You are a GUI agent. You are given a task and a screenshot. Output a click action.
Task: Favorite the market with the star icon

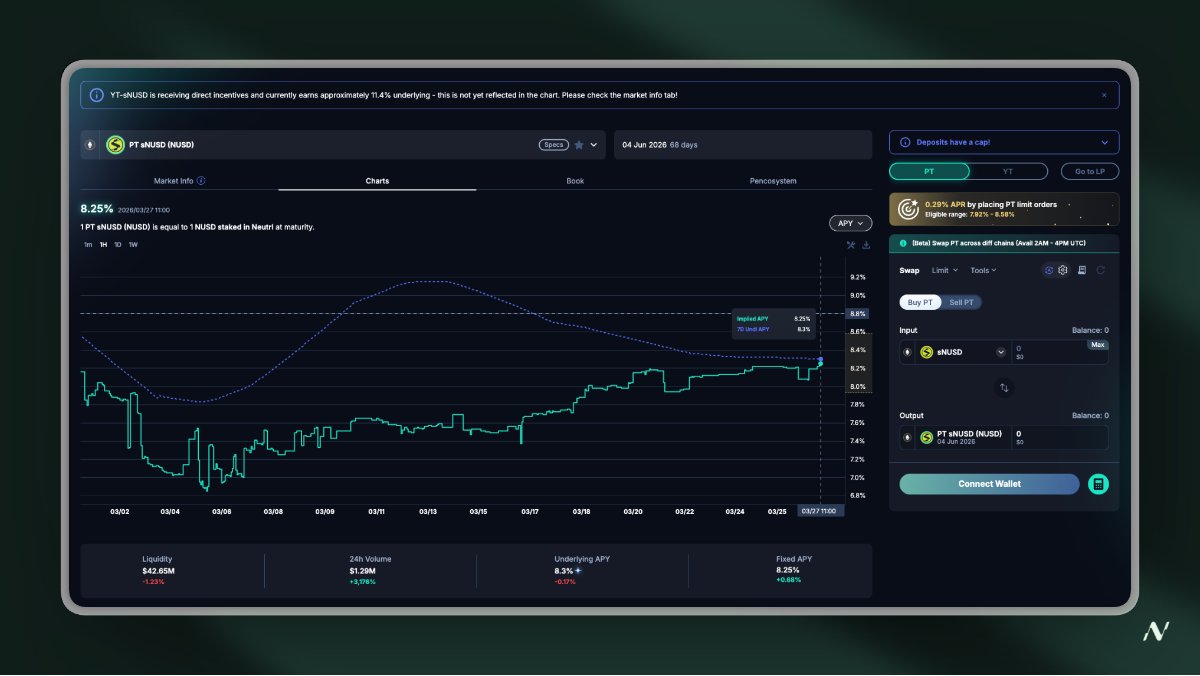pos(578,145)
